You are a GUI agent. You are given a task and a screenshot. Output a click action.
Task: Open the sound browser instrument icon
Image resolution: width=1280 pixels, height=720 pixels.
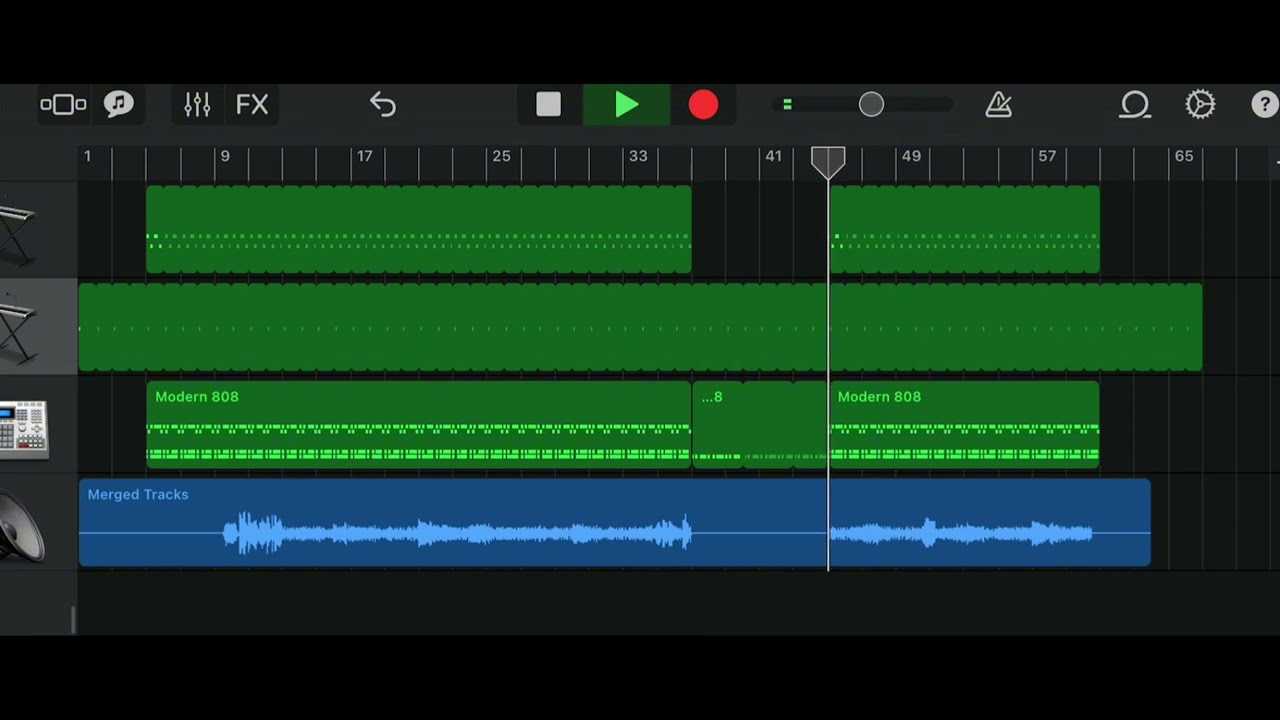[119, 105]
